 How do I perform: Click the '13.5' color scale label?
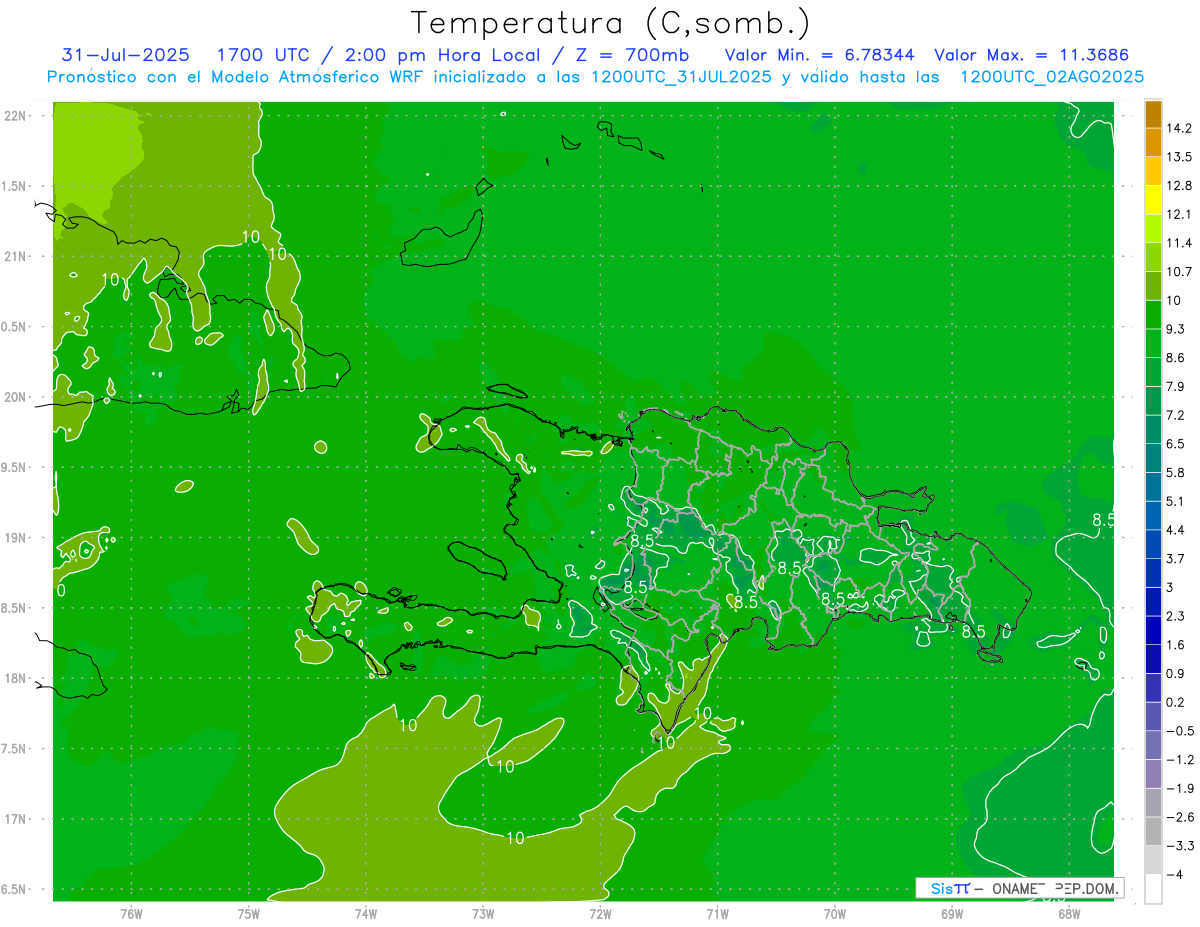point(1179,157)
